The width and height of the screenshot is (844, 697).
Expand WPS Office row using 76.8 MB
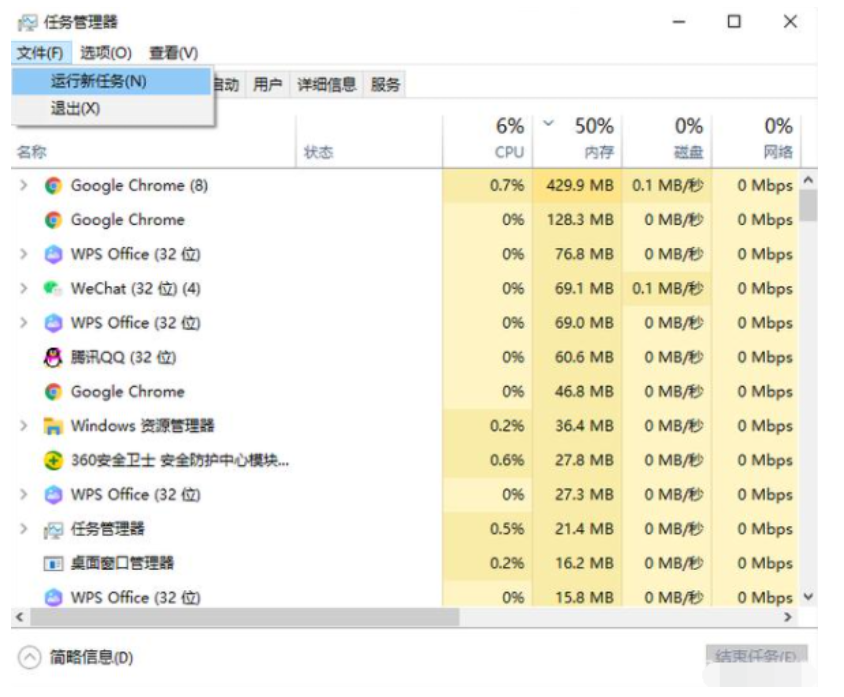tap(23, 254)
